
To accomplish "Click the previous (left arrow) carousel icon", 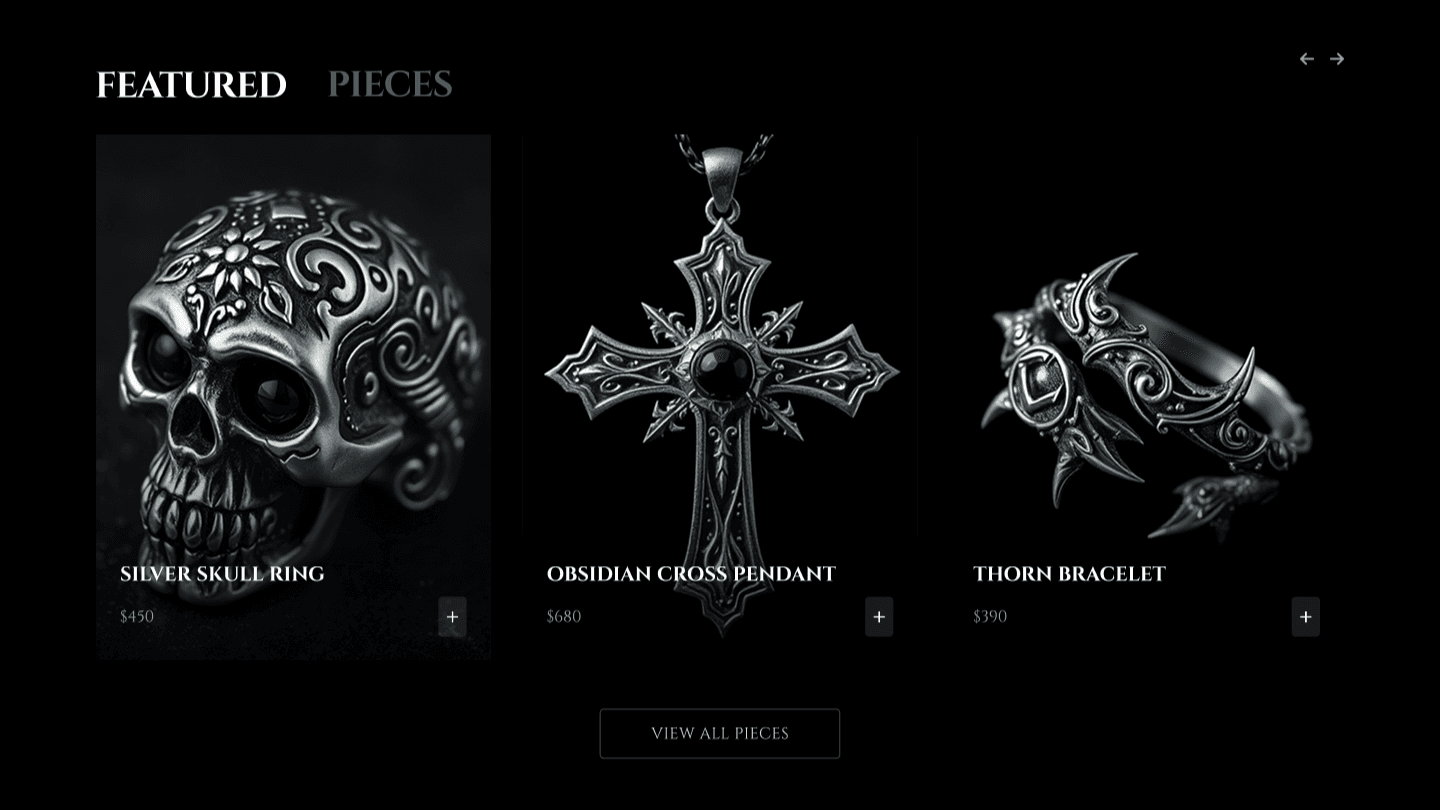I will click(1306, 59).
